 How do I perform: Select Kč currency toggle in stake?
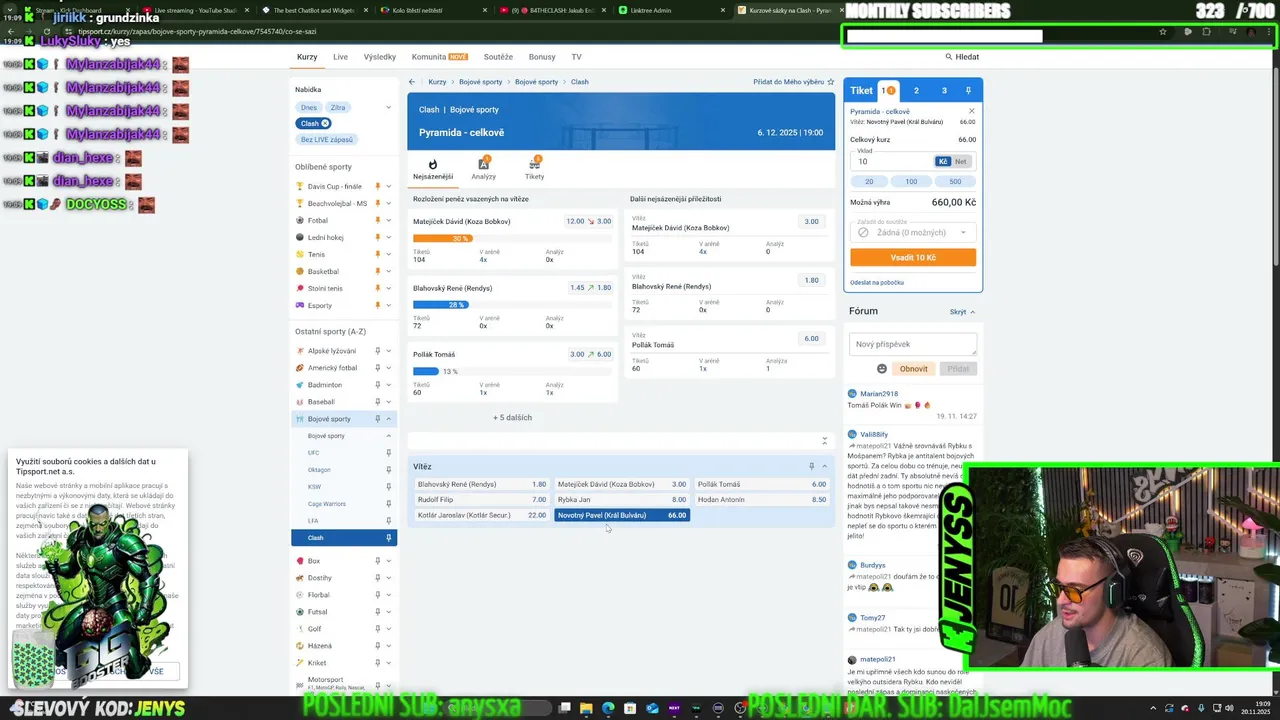pyautogui.click(x=942, y=161)
